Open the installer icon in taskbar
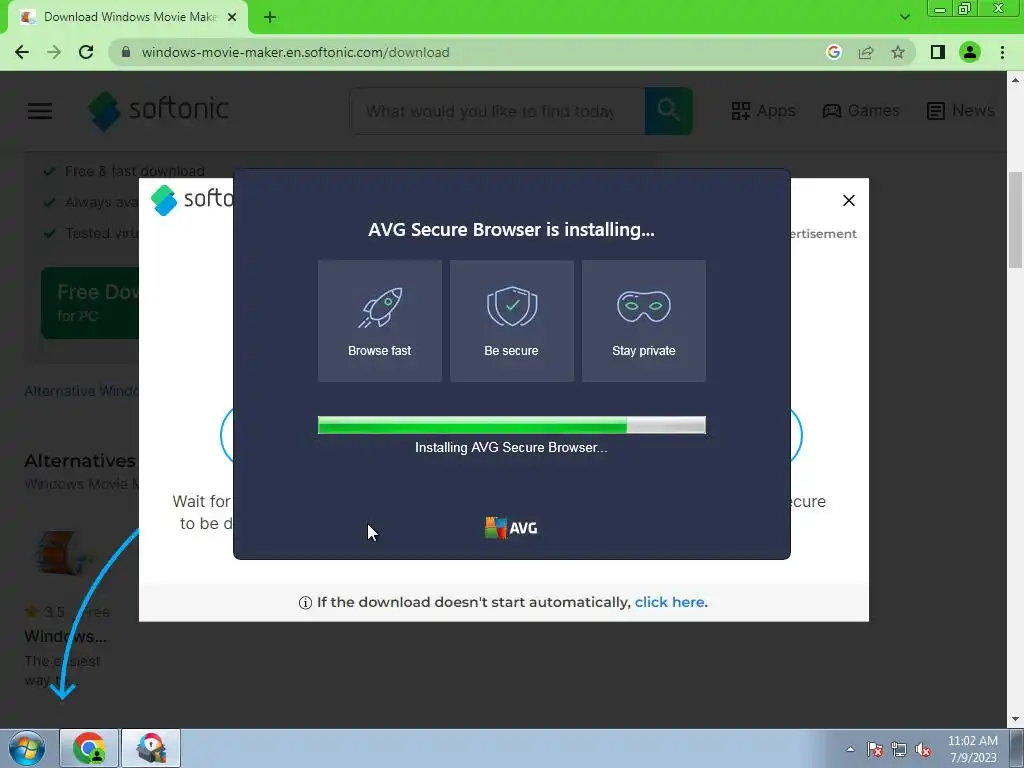 pos(151,748)
